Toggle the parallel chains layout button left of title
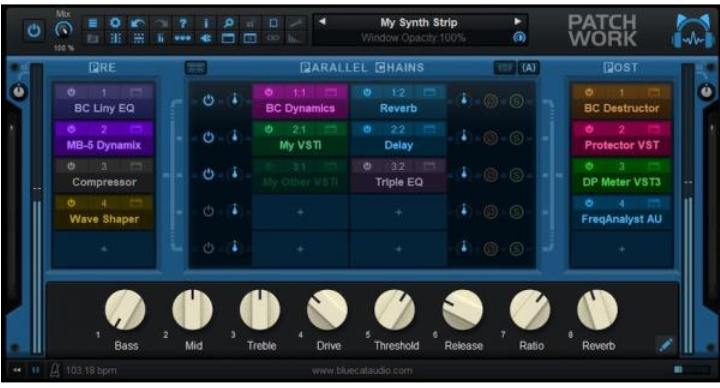Image resolution: width=720 pixels, height=388 pixels. 196,68
